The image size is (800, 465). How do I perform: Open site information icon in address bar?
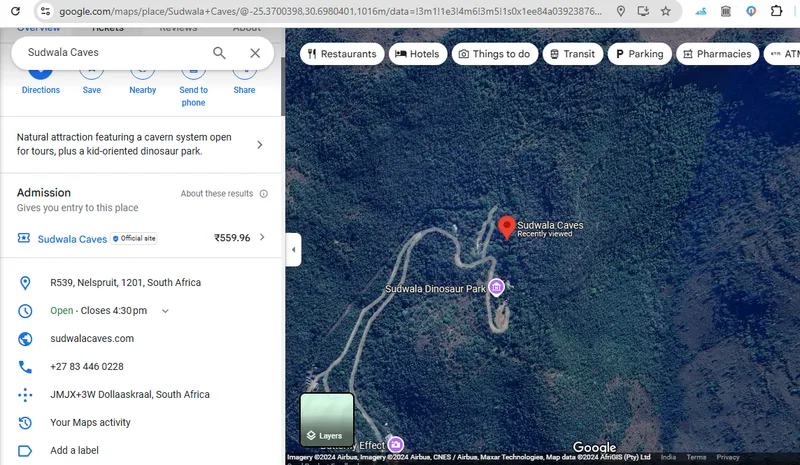point(45,11)
